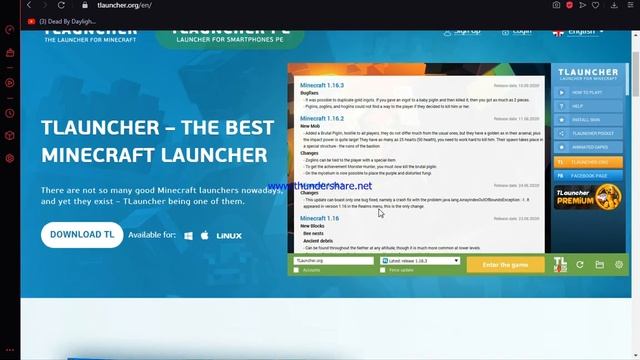Click the TLauncher site logo

[90, 36]
